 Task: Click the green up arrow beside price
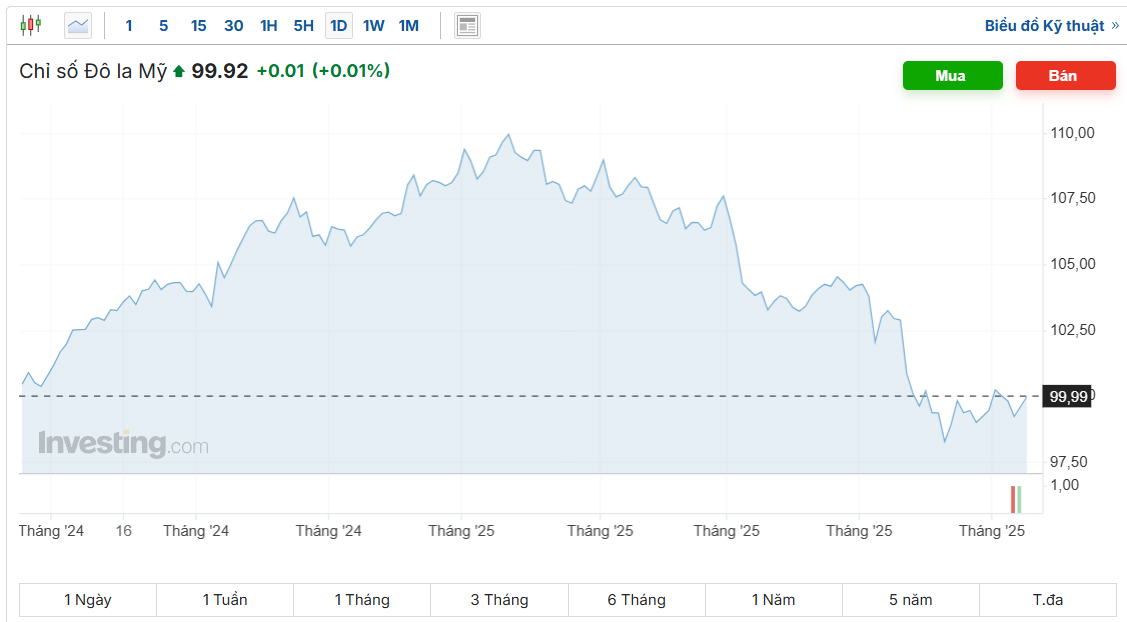179,71
